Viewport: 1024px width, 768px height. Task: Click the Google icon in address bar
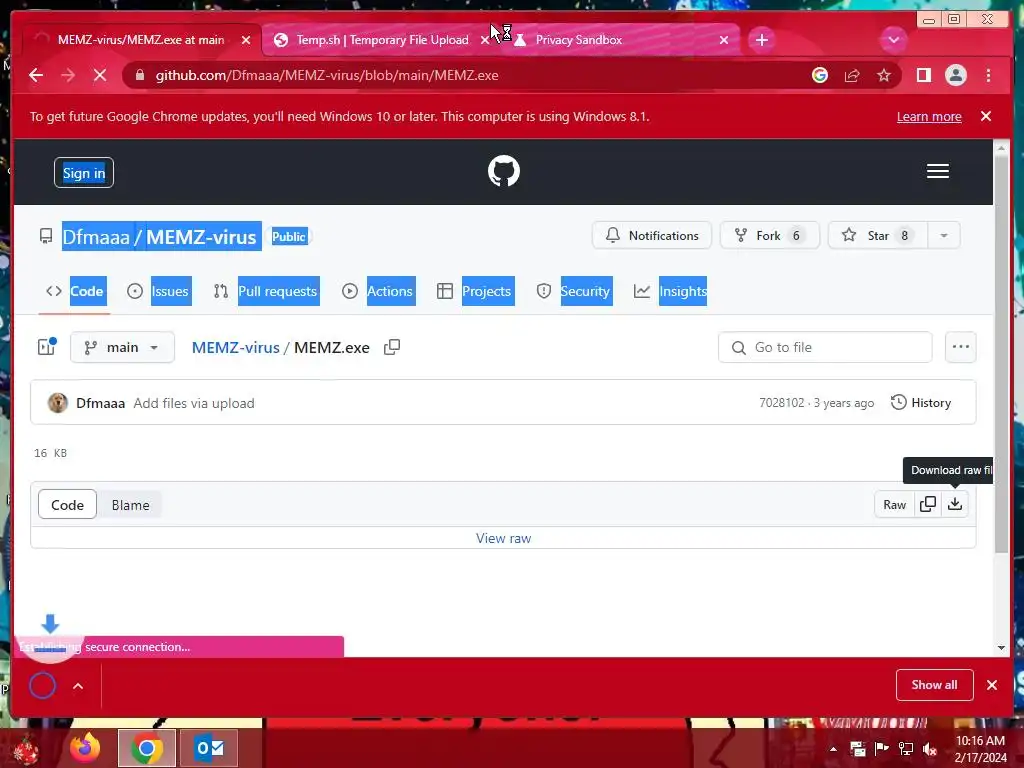820,76
